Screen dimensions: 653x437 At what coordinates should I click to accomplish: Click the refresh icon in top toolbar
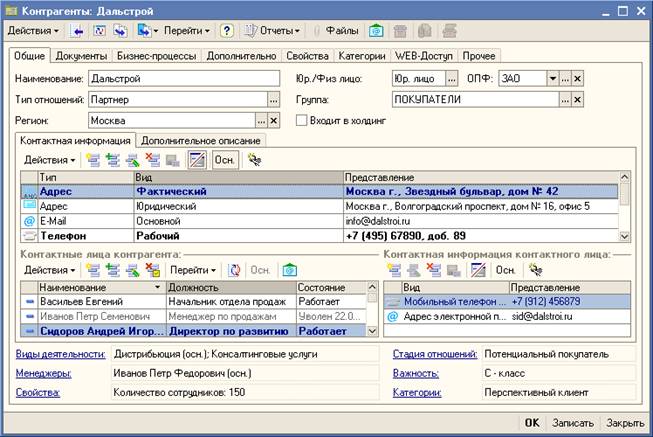(x=99, y=31)
